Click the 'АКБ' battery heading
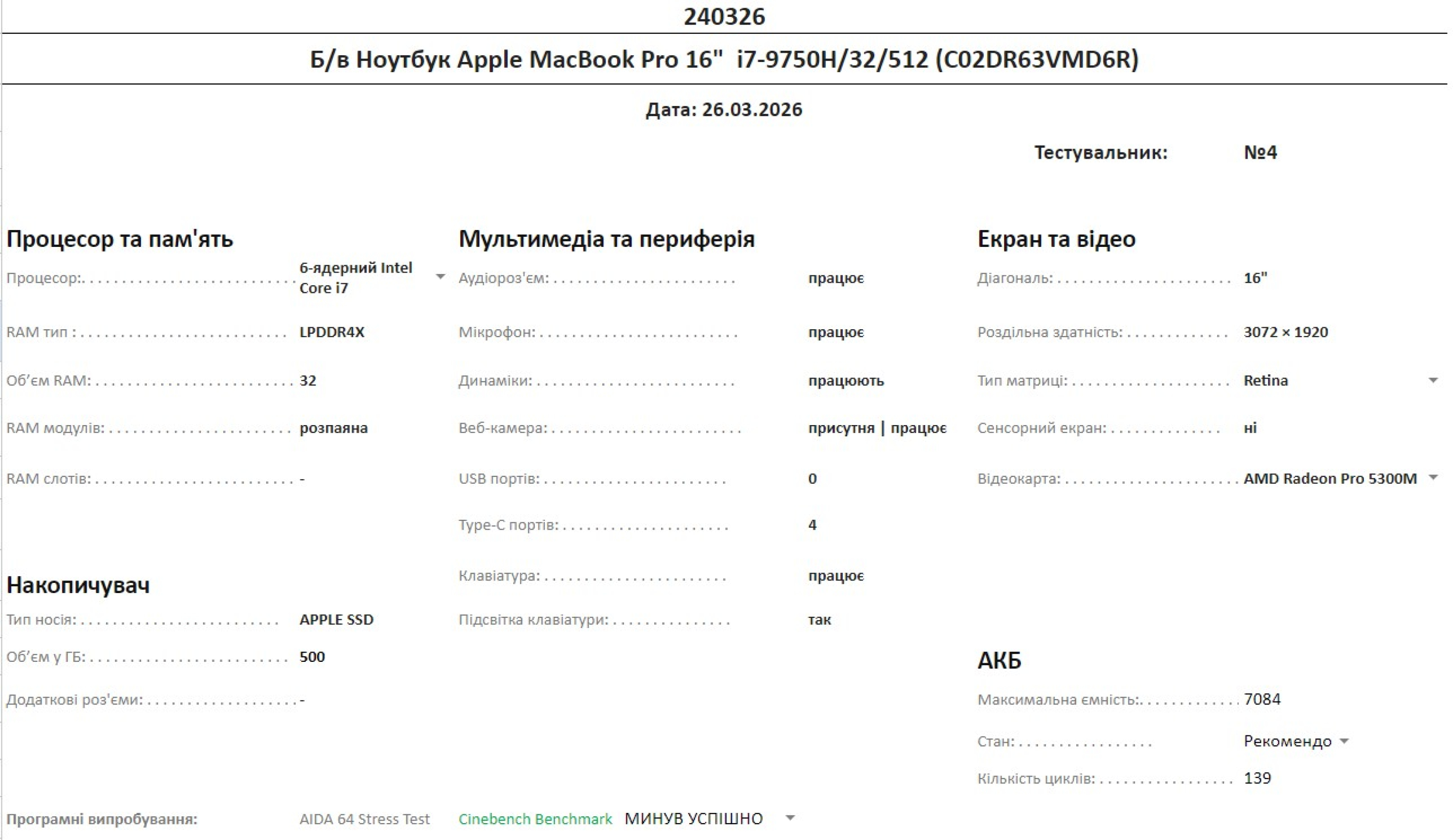Screen dimensions: 1453x840 (x=1000, y=661)
